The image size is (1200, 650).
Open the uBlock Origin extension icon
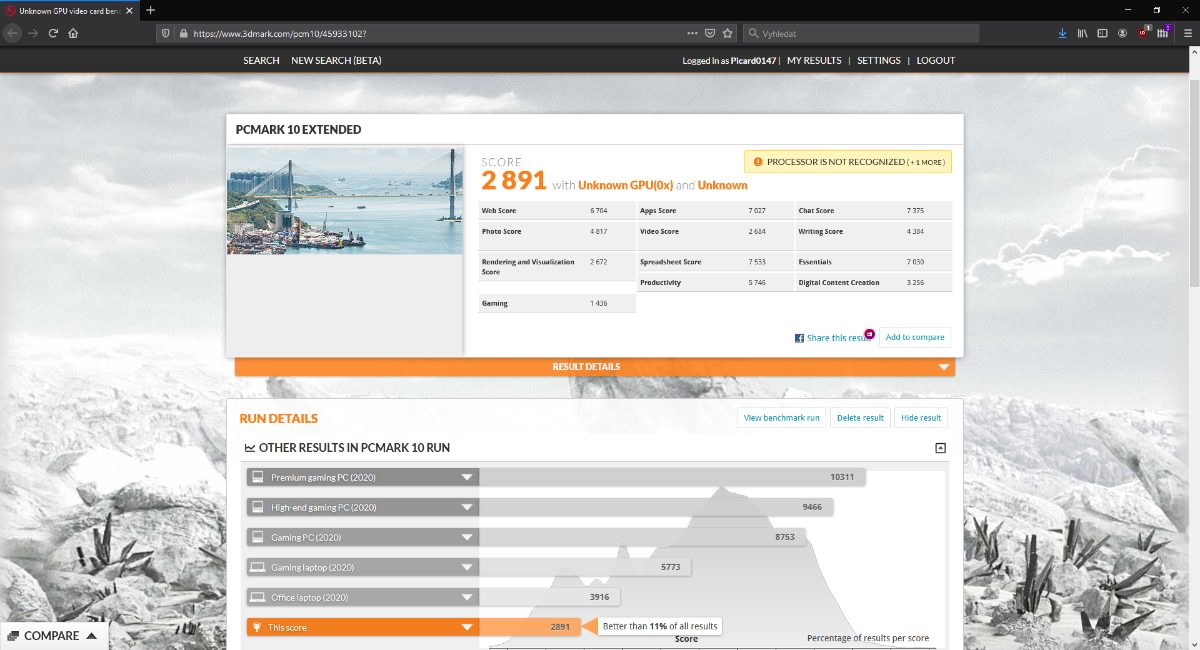1143,33
